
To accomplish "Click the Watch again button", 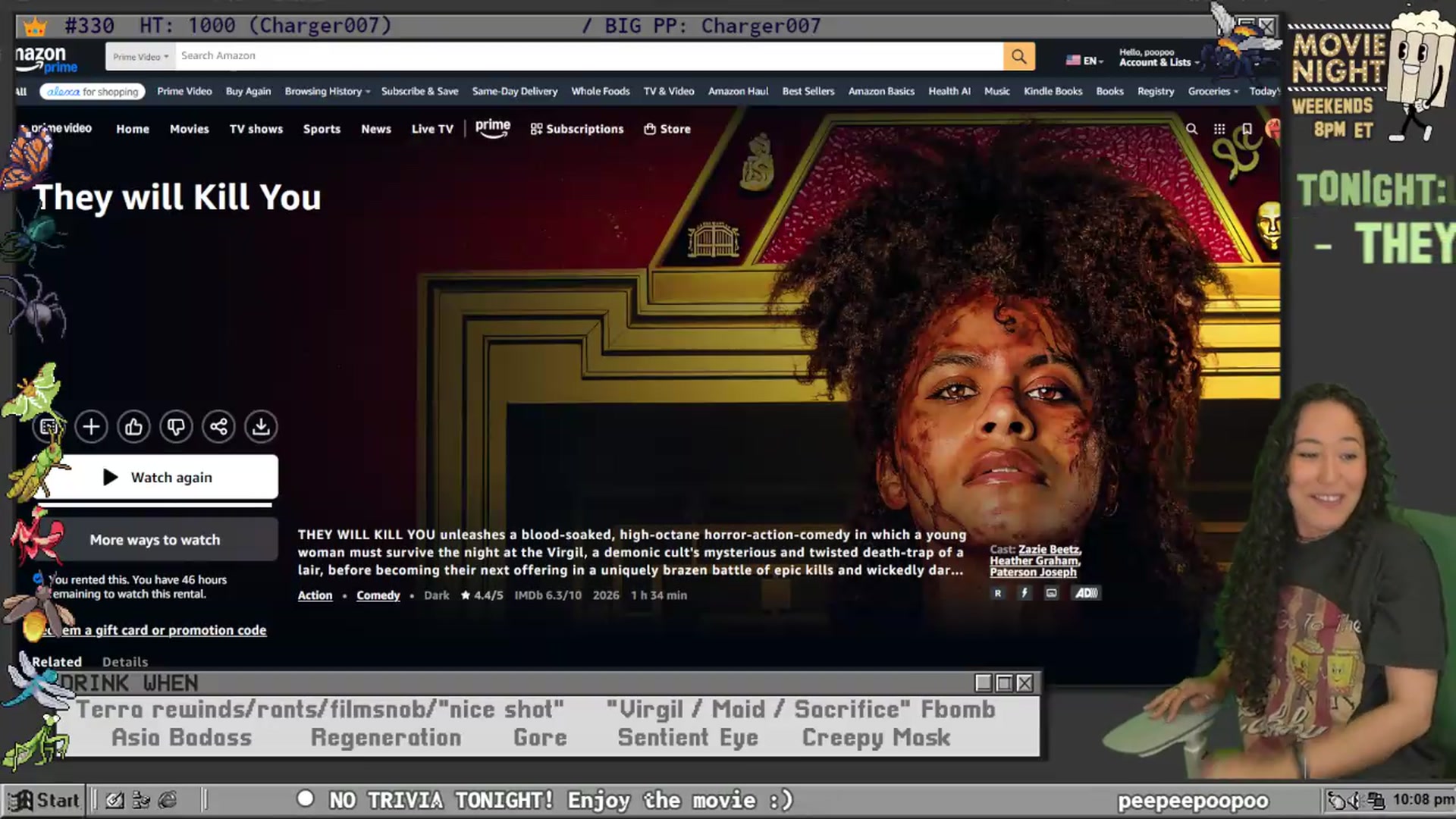I will pos(156,477).
